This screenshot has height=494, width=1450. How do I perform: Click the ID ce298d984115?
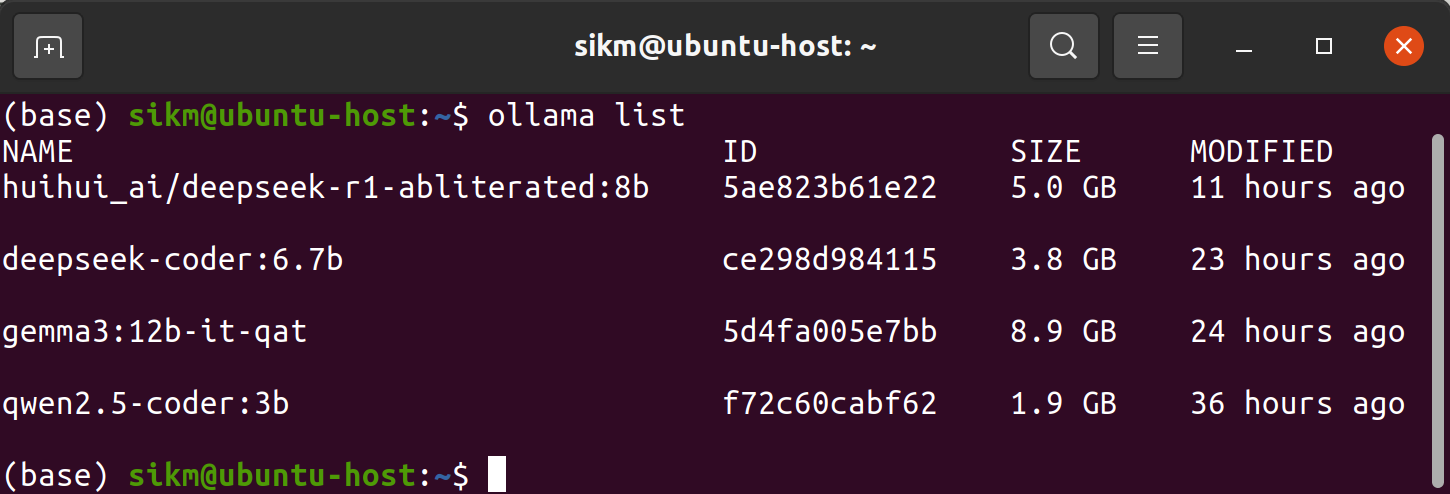click(x=829, y=259)
